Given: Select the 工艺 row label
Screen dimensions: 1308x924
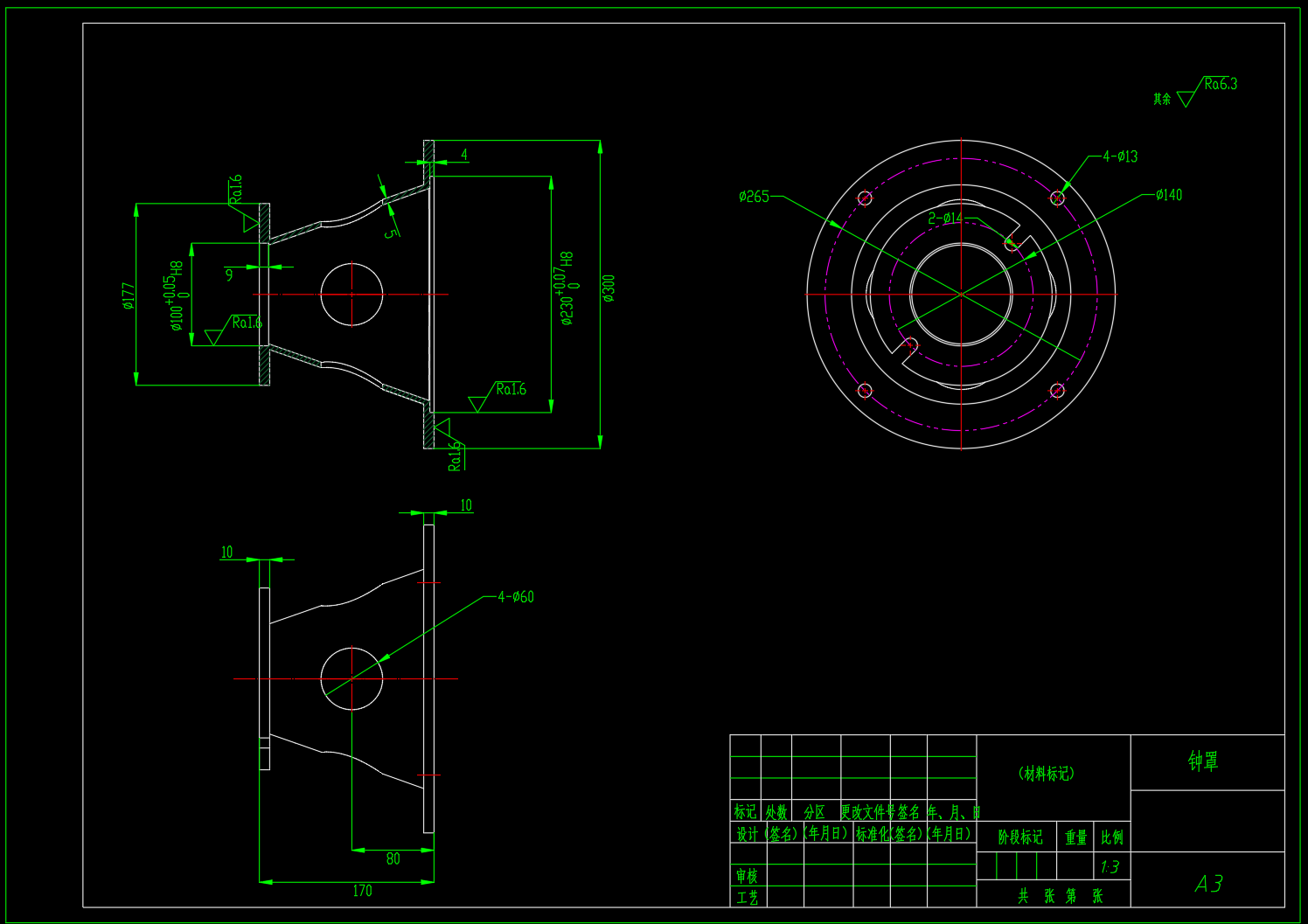Looking at the screenshot, I should tap(747, 897).
